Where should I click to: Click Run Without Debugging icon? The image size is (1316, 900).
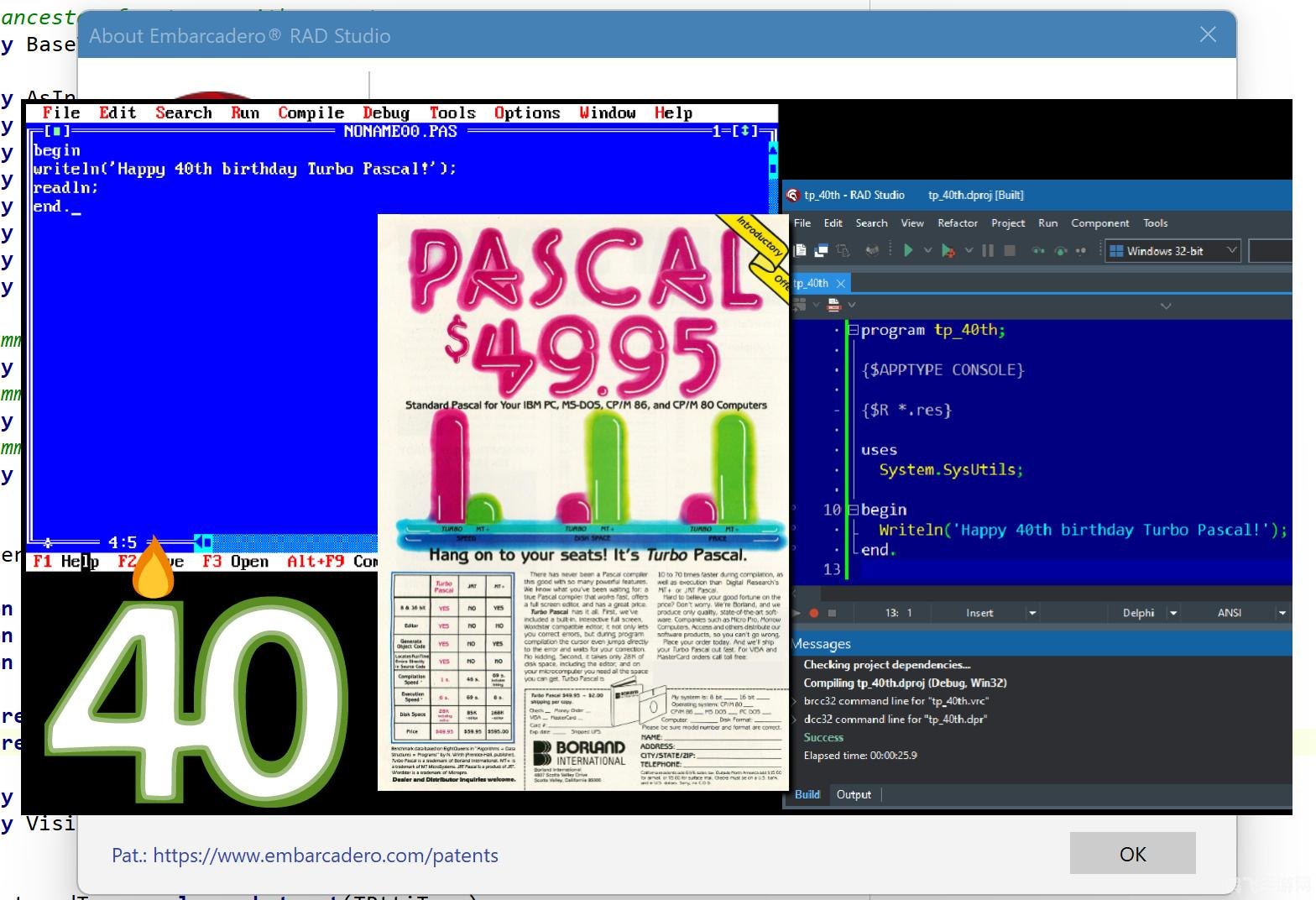pos(948,250)
